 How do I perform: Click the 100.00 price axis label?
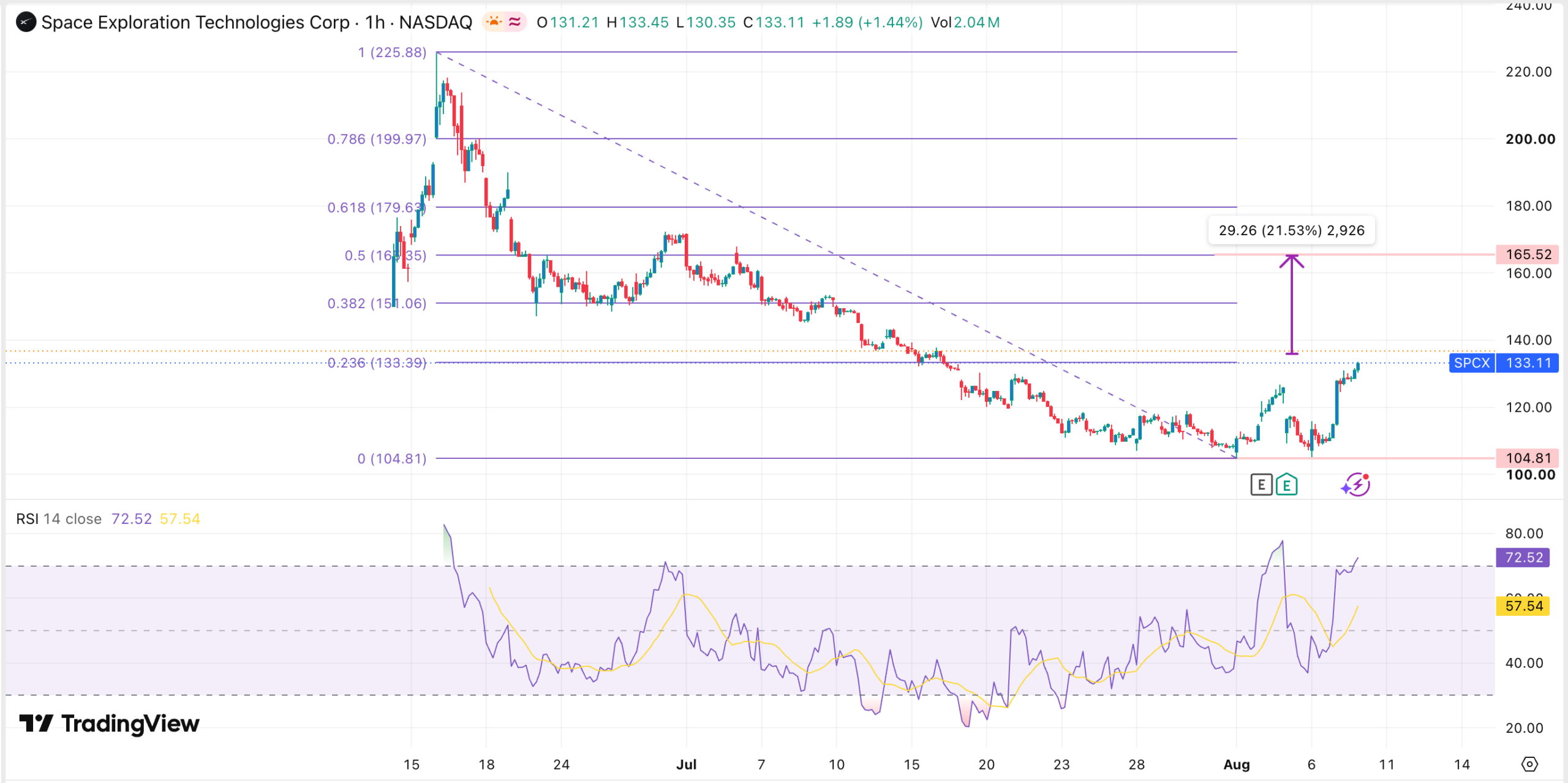(x=1530, y=475)
